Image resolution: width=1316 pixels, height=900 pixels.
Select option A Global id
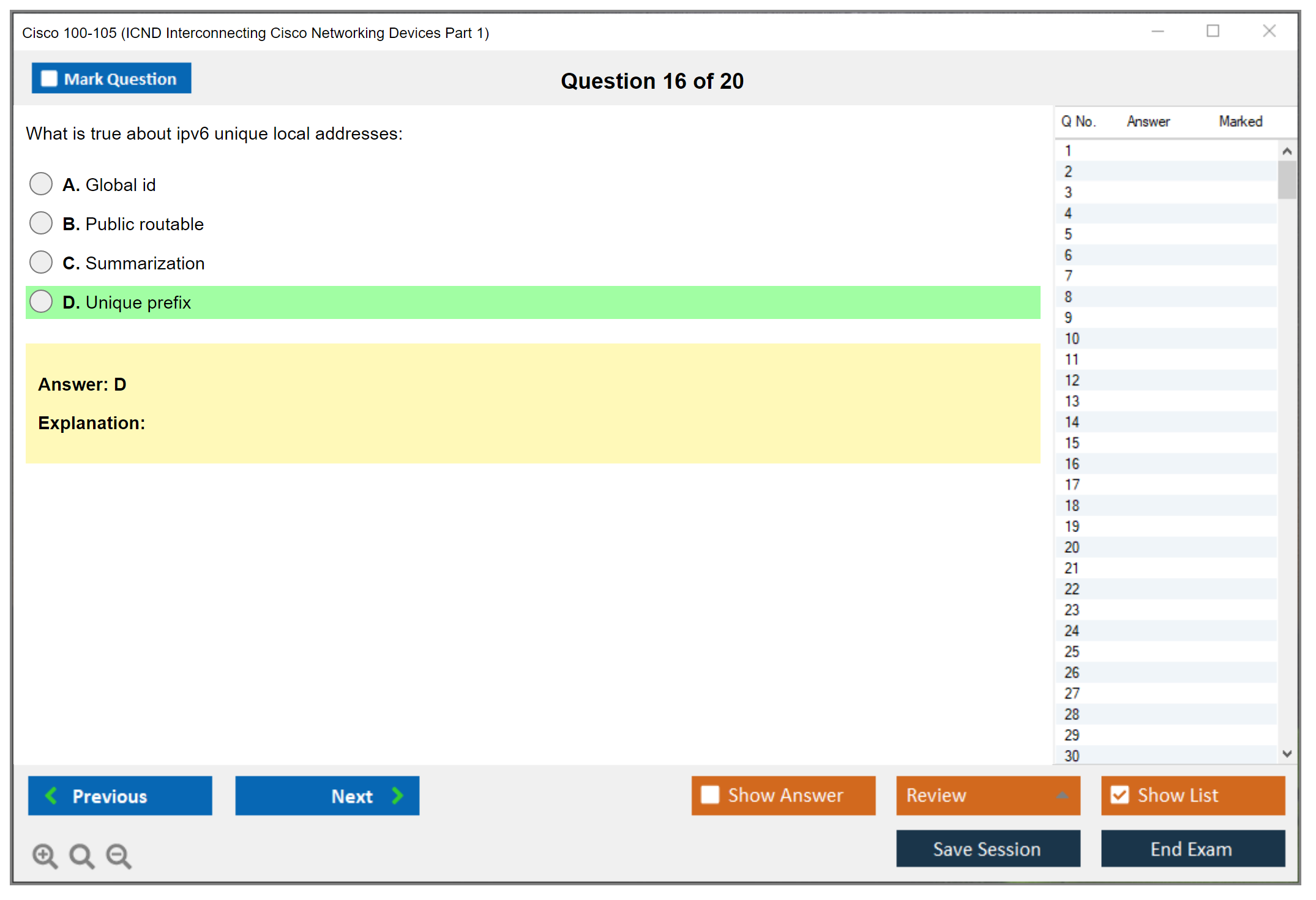tap(41, 184)
